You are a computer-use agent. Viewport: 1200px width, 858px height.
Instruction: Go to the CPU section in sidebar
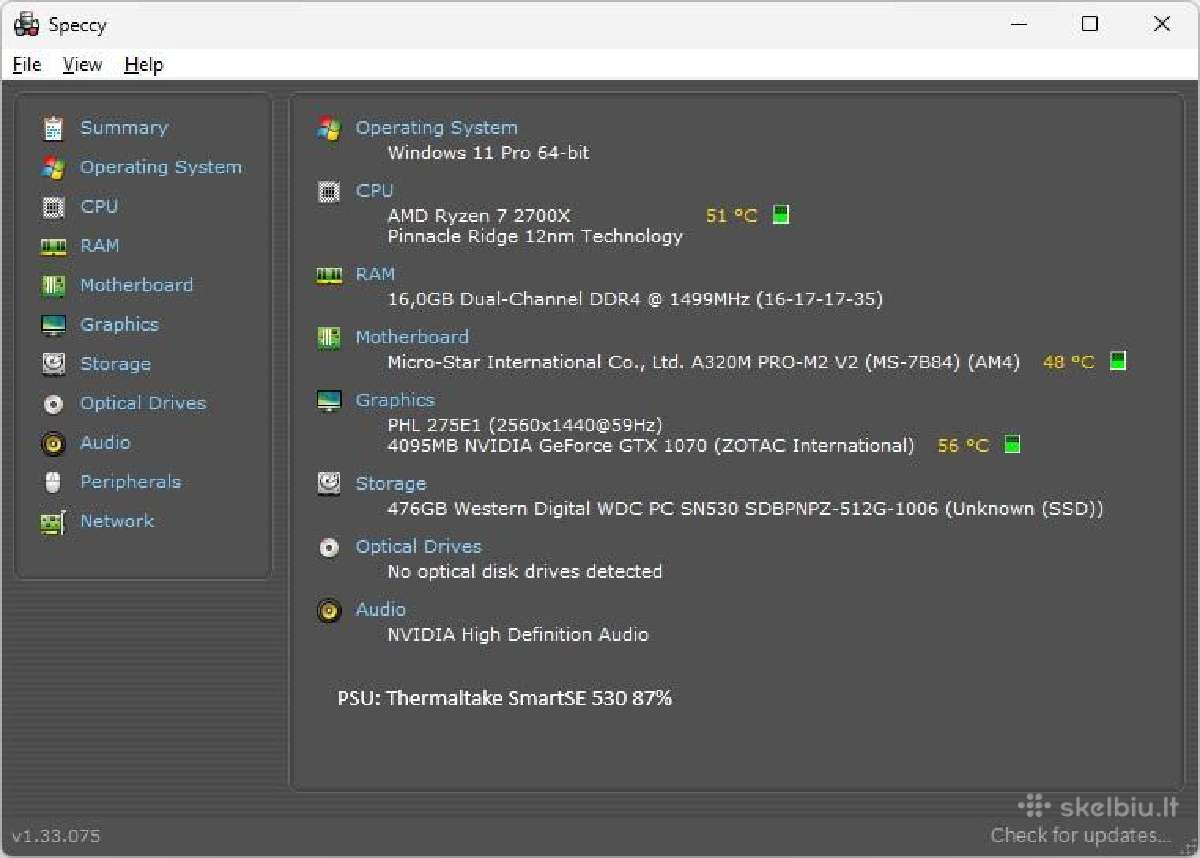coord(99,206)
